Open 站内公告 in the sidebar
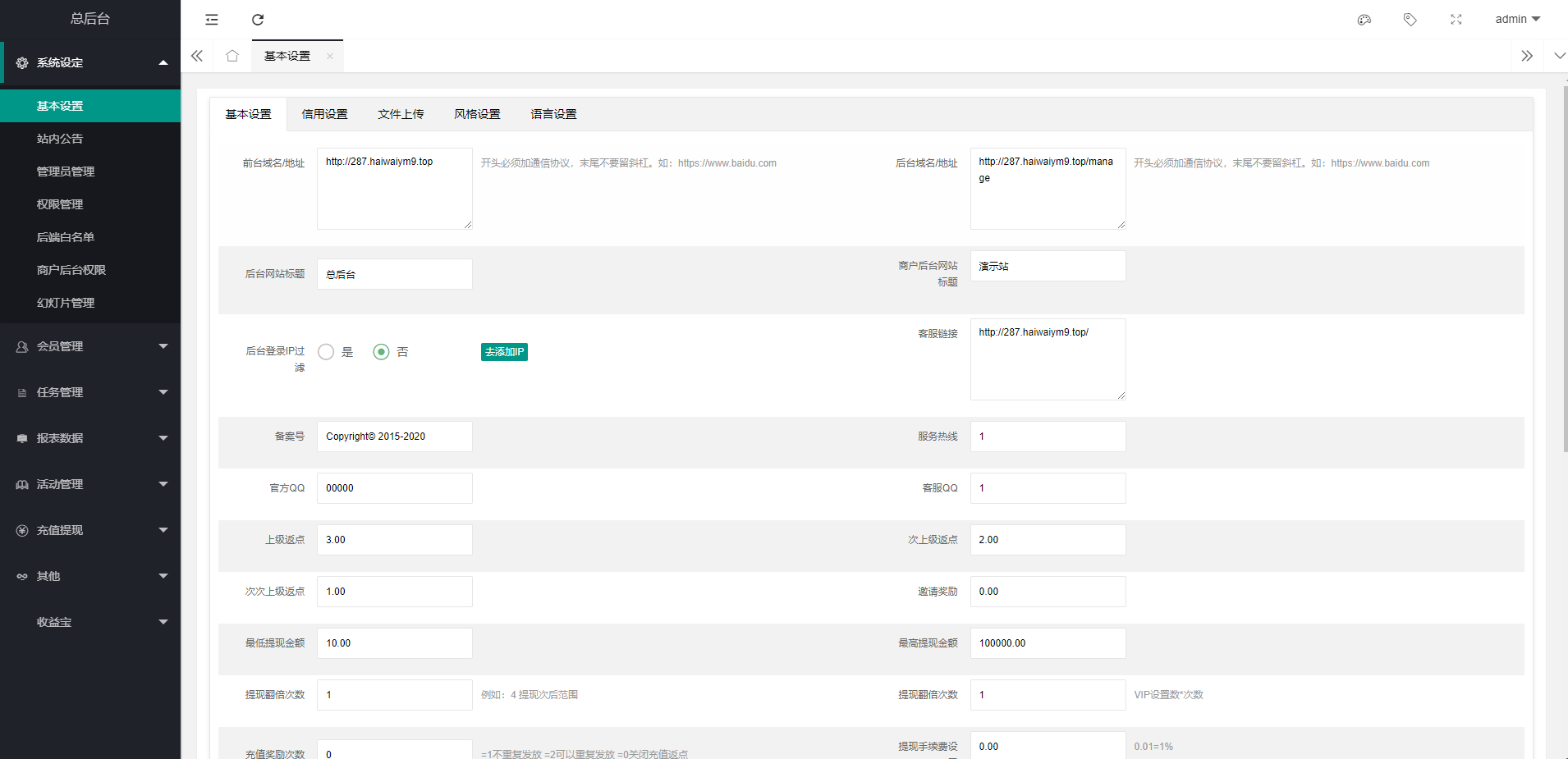 coord(60,139)
